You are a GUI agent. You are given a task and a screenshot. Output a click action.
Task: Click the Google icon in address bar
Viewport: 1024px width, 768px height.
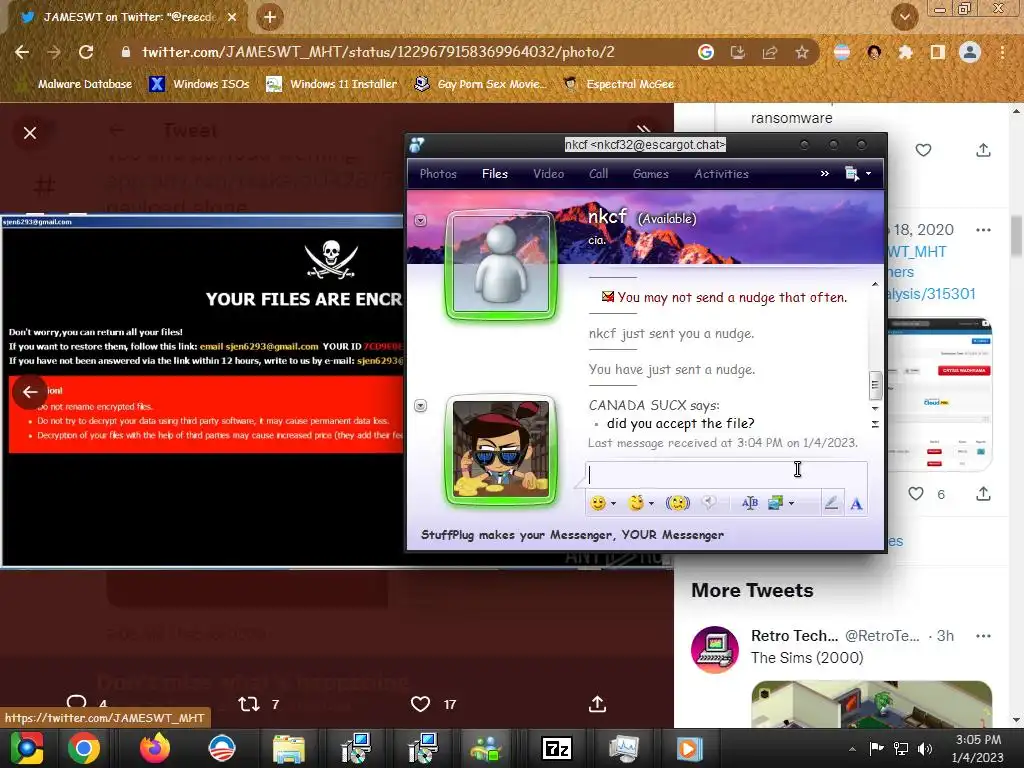706,52
